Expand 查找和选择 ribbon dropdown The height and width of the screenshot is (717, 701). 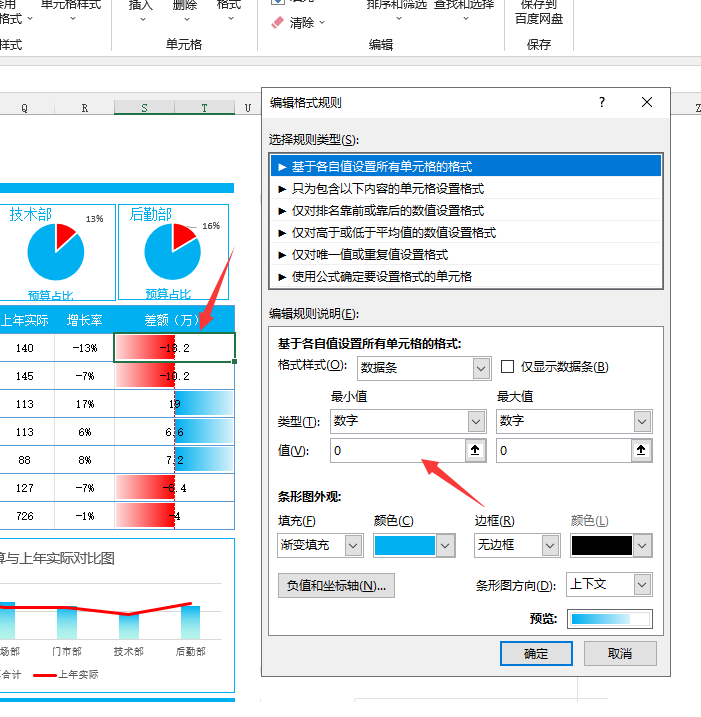pos(466,19)
